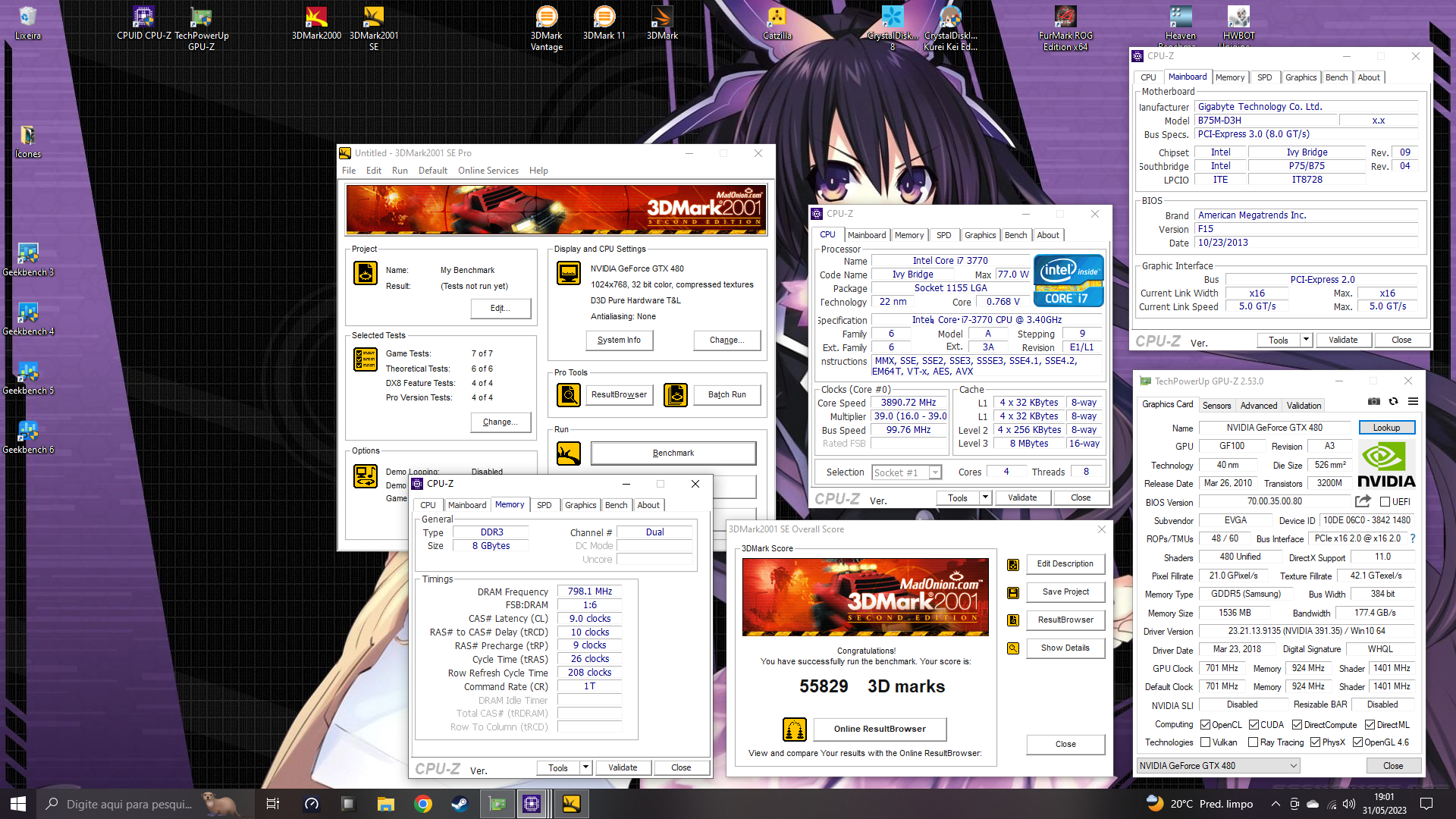
Task: Toggle the Vulkan checkbox in GPU-Z
Action: pyautogui.click(x=1206, y=742)
